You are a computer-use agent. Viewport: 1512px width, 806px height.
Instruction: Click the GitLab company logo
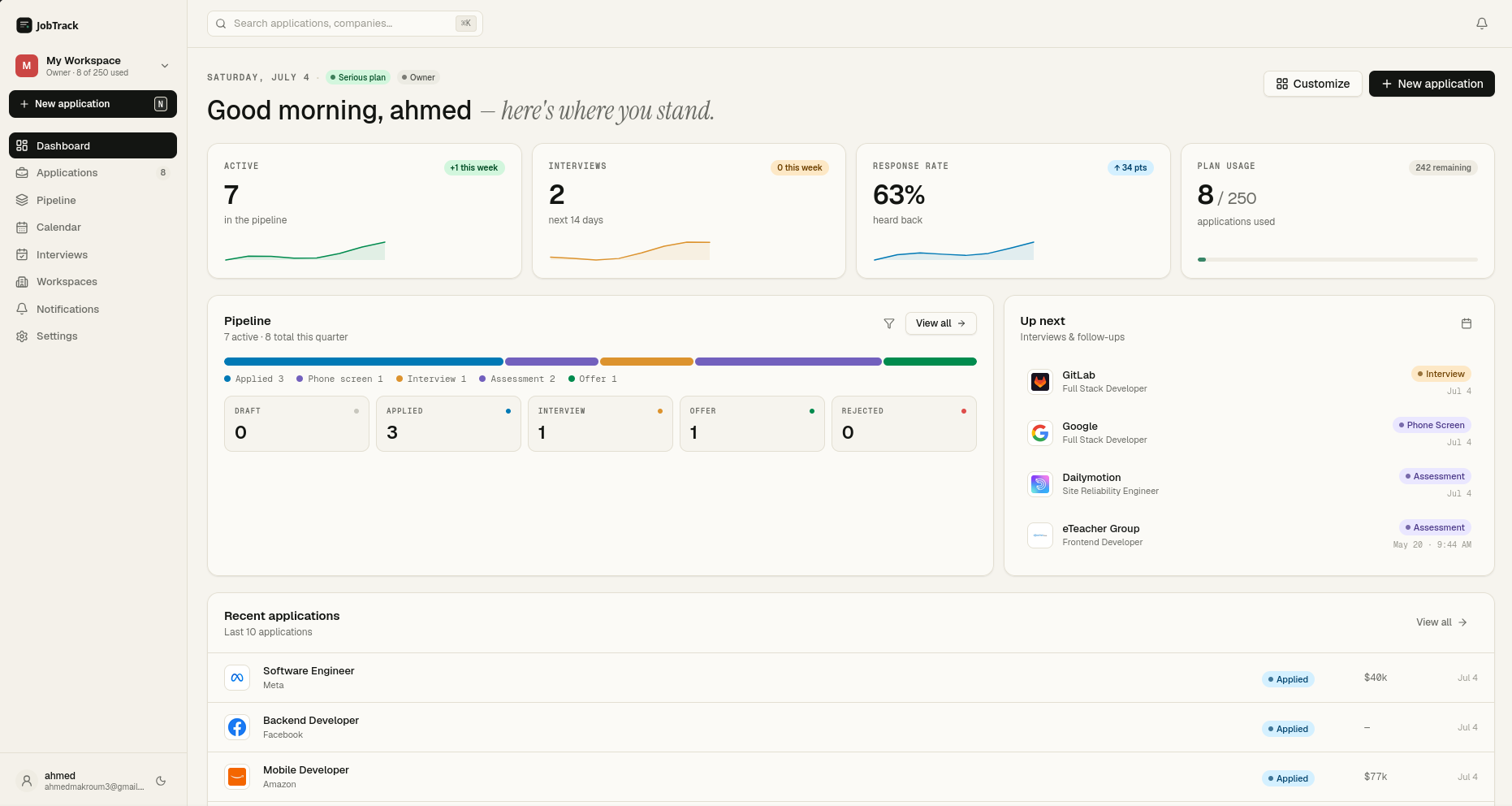click(x=1040, y=382)
